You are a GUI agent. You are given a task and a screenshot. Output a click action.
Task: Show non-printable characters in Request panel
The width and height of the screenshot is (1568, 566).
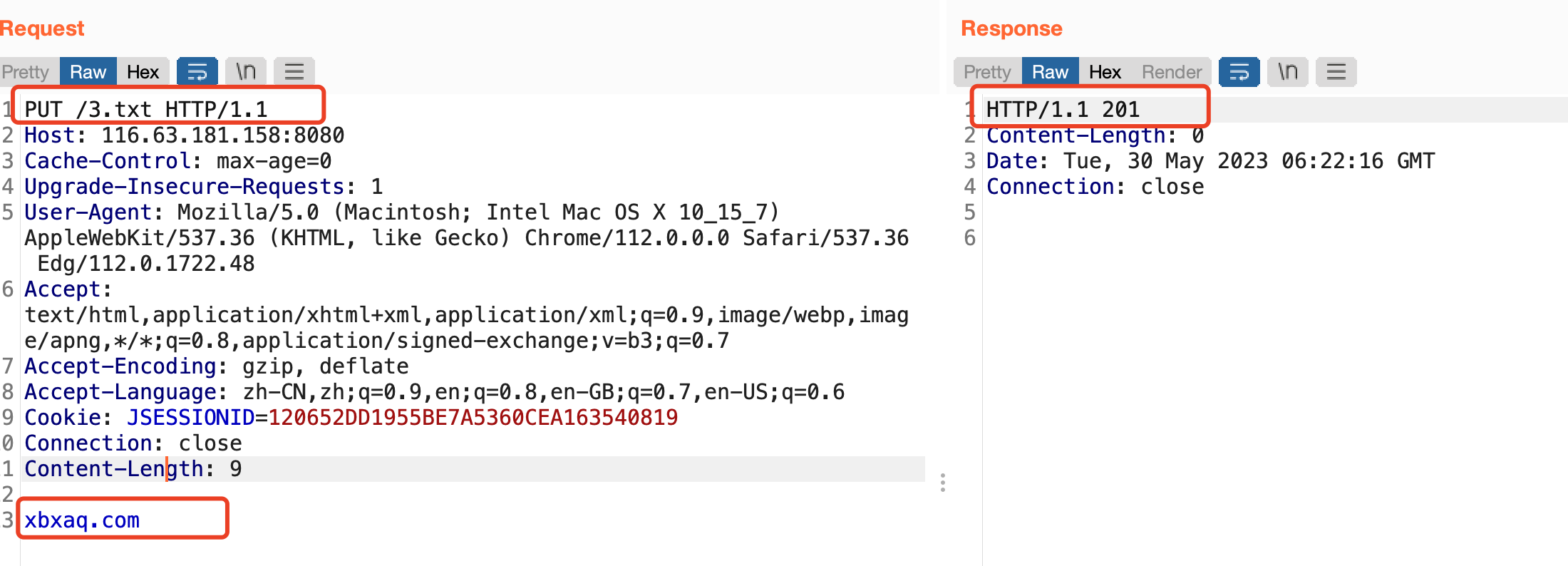[246, 72]
